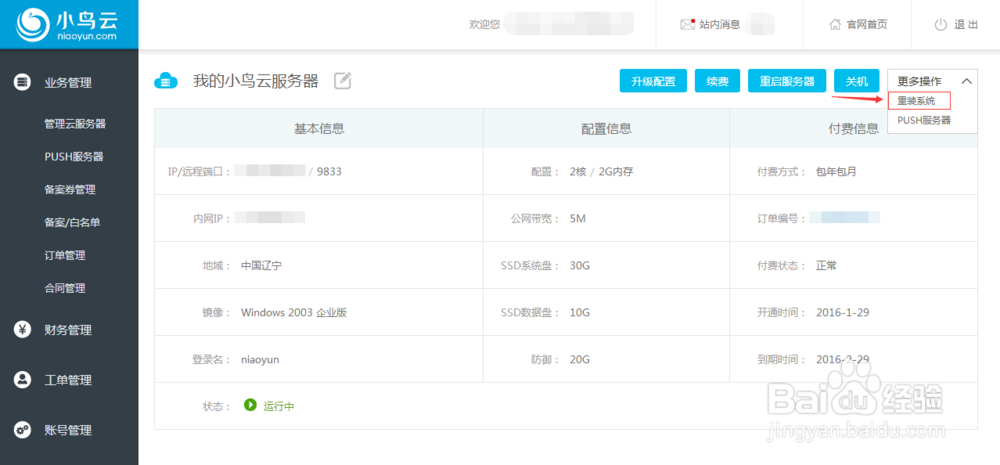Click the 2核 / 2G内存 value
The height and width of the screenshot is (465, 1000).
[x=601, y=172]
